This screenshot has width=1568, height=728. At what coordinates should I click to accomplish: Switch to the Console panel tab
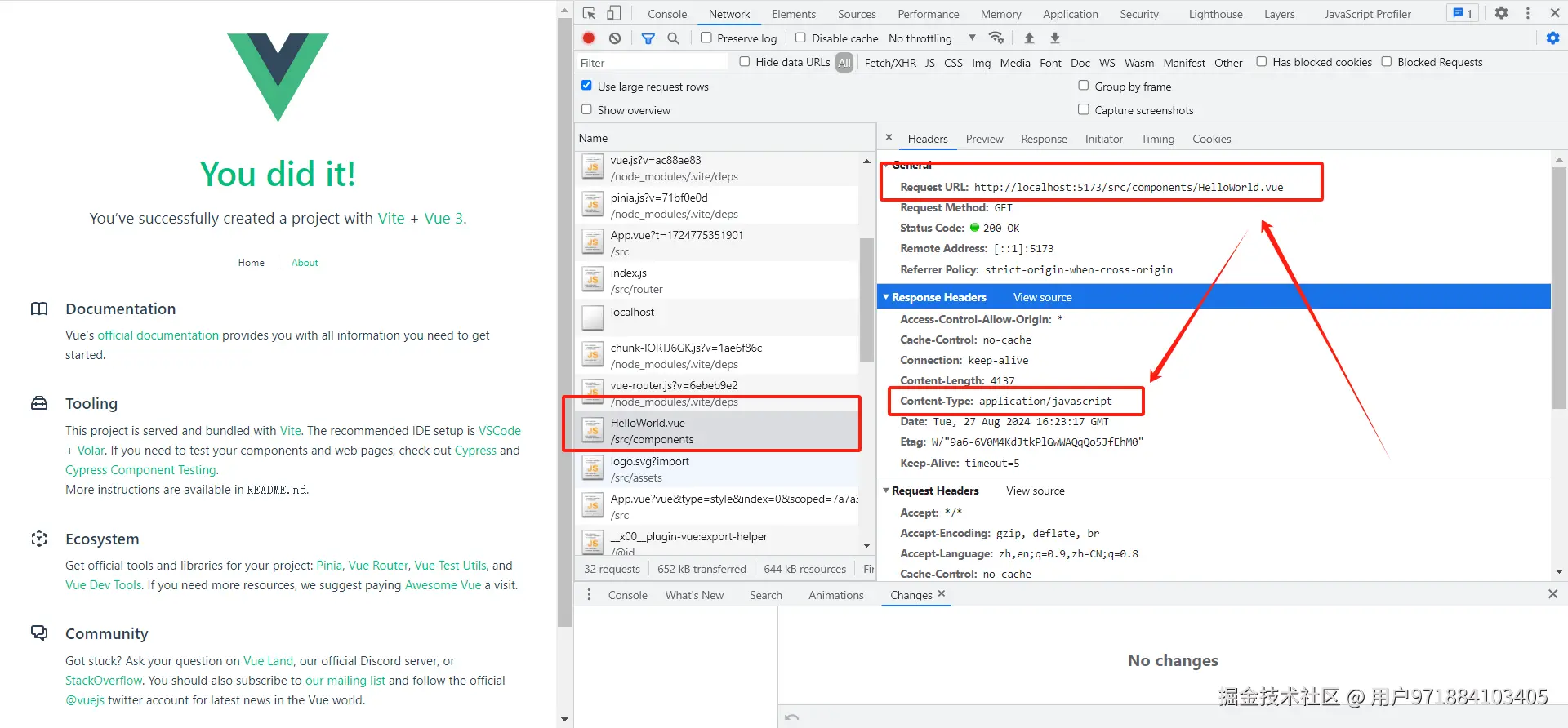[x=667, y=14]
